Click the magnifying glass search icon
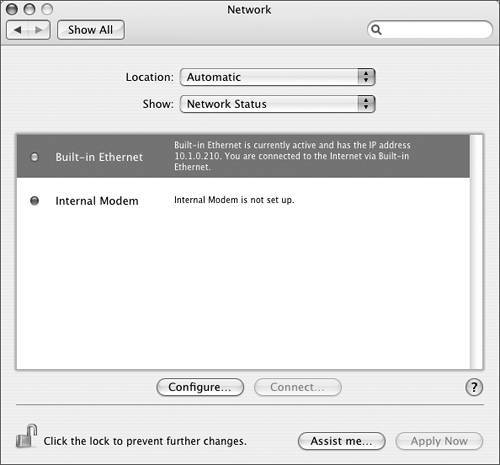Viewport: 500px width, 465px height. pos(376,30)
